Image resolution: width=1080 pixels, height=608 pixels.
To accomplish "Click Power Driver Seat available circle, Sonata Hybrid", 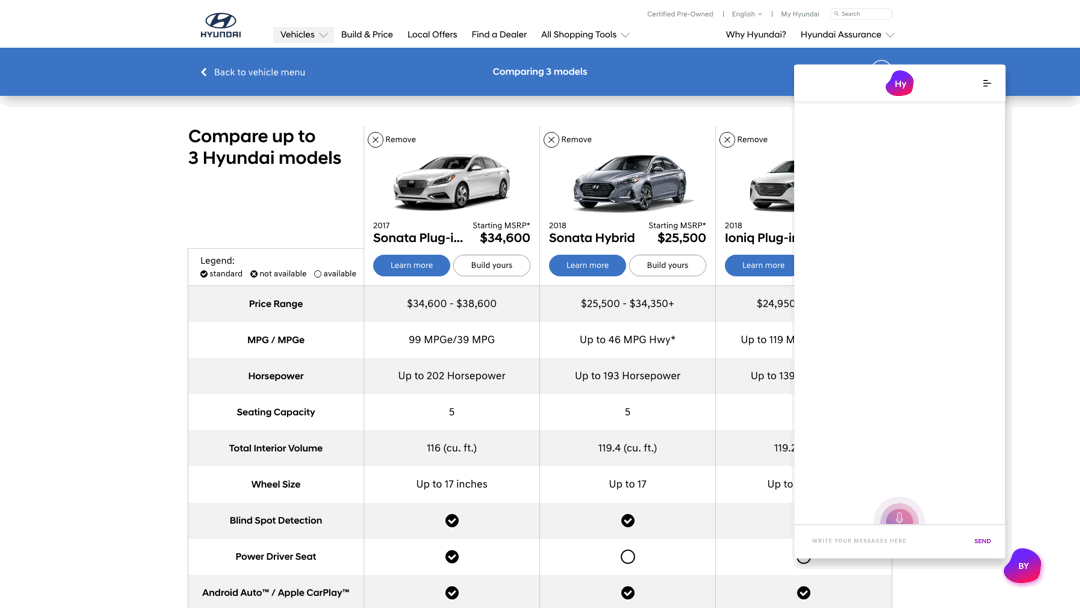I will (x=627, y=556).
